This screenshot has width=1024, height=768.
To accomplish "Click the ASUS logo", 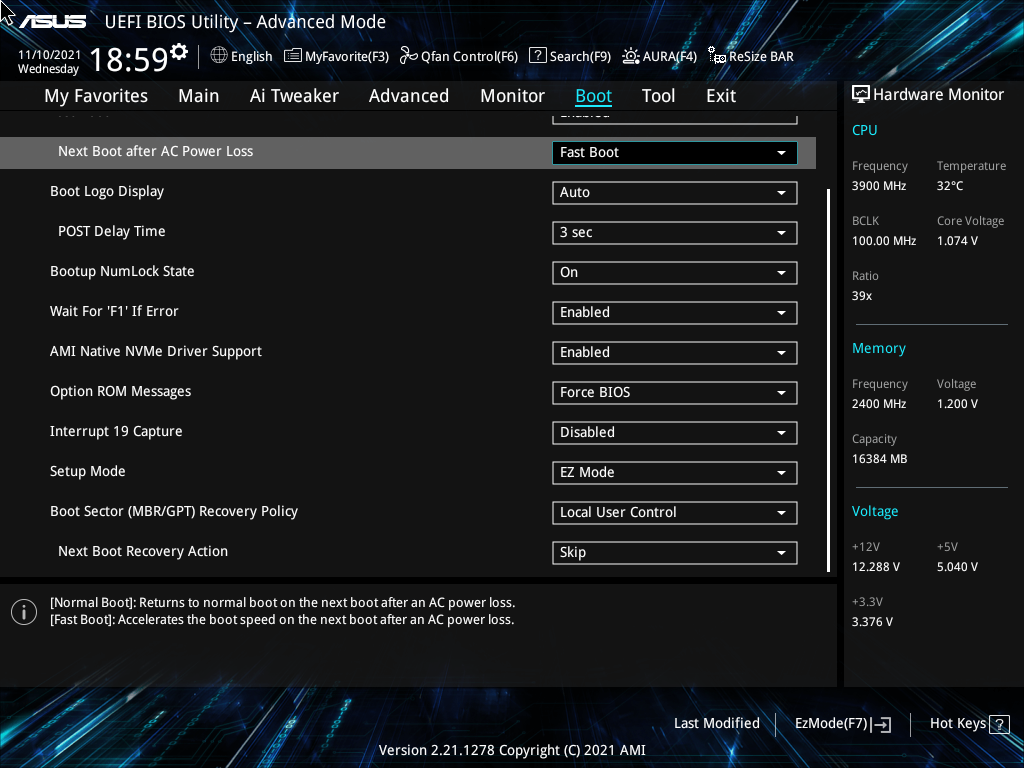I will pyautogui.click(x=52, y=22).
